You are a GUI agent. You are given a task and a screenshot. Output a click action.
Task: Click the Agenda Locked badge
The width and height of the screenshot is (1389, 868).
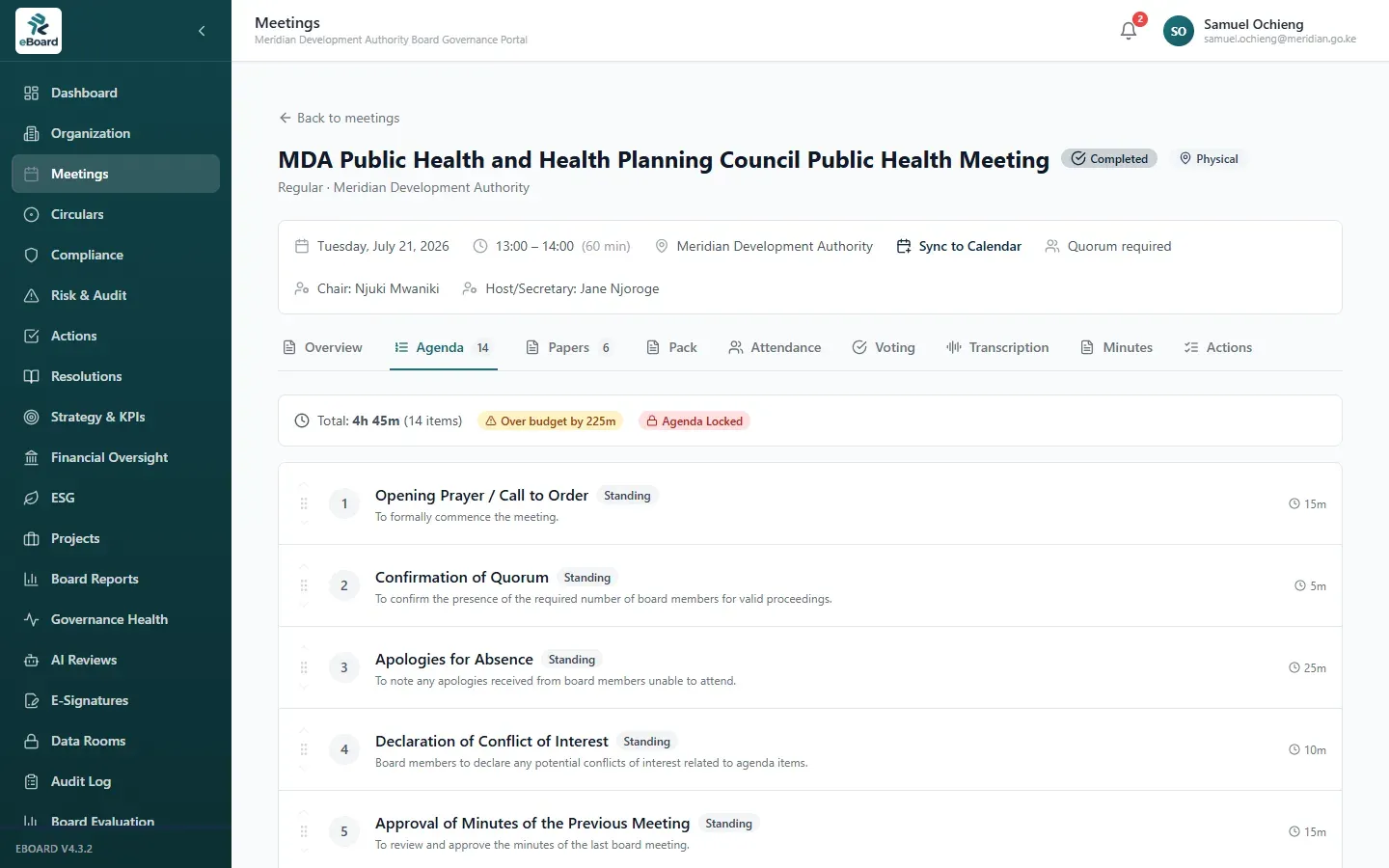click(x=694, y=420)
